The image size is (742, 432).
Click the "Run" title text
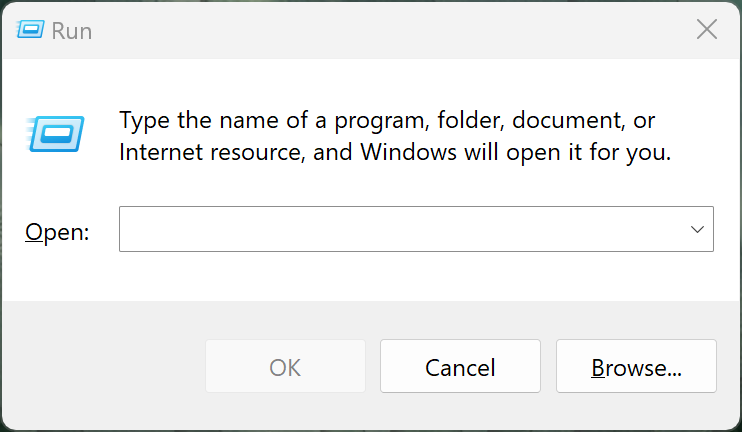72,31
